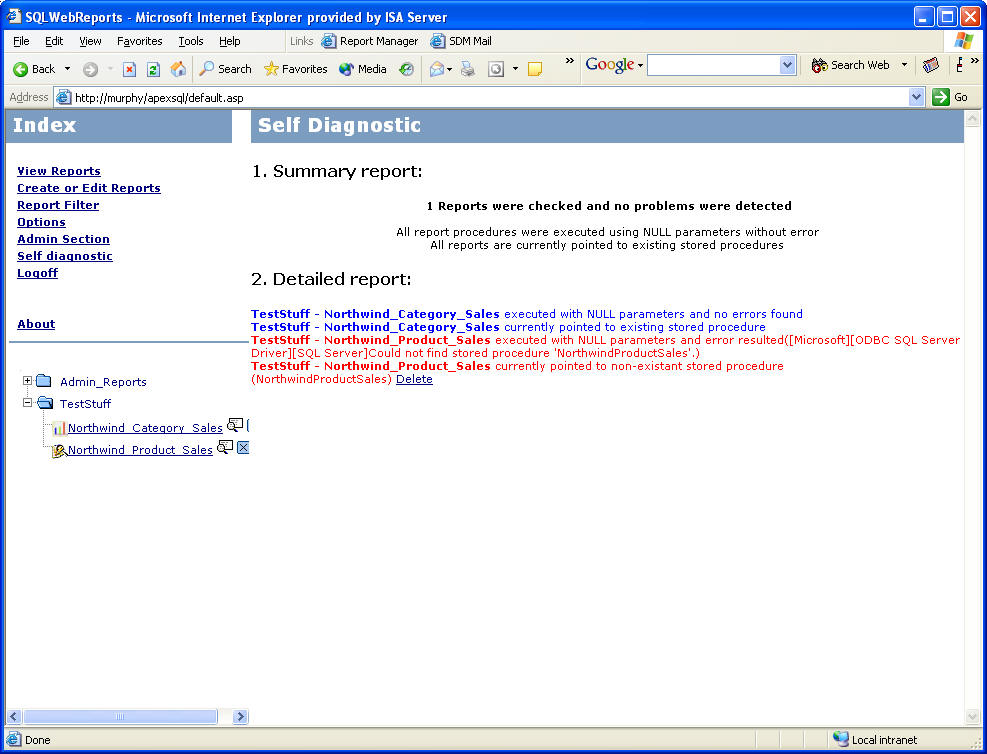Click the edit icon for Northwind_Product_Sales
This screenshot has width=987, height=754.
(59, 450)
